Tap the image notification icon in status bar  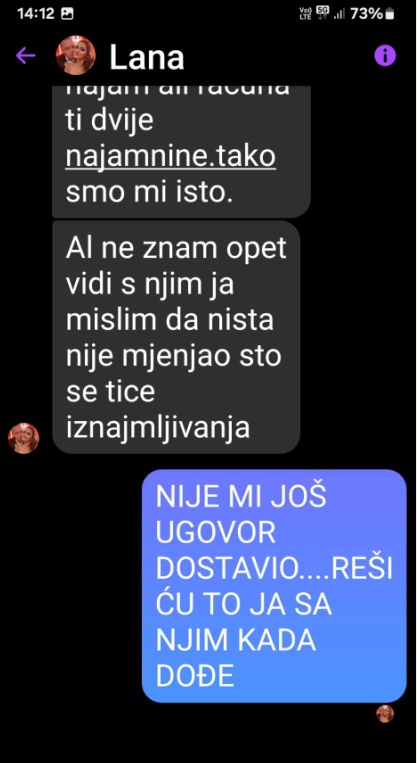click(67, 14)
